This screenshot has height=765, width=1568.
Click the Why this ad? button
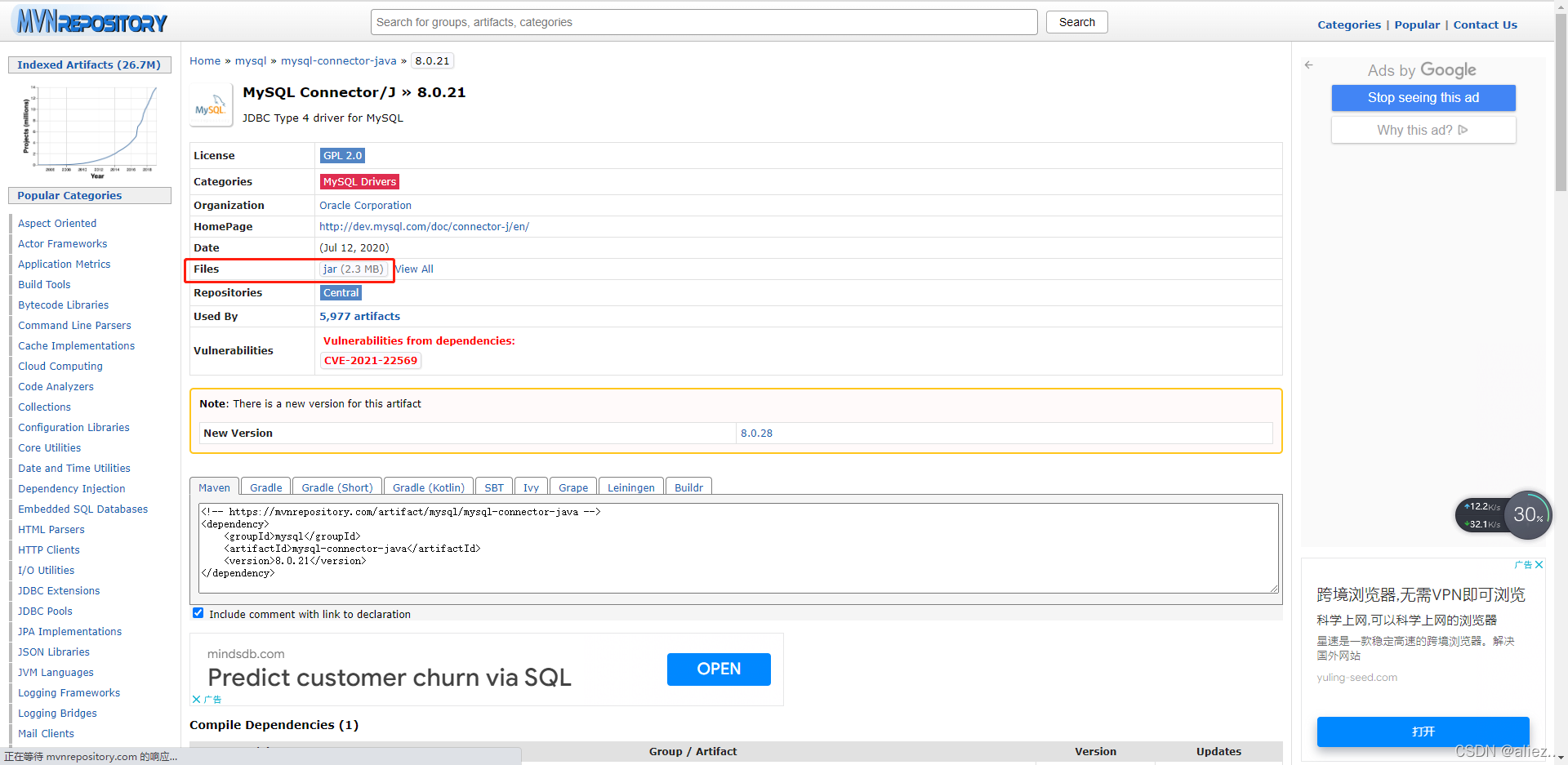click(1423, 130)
